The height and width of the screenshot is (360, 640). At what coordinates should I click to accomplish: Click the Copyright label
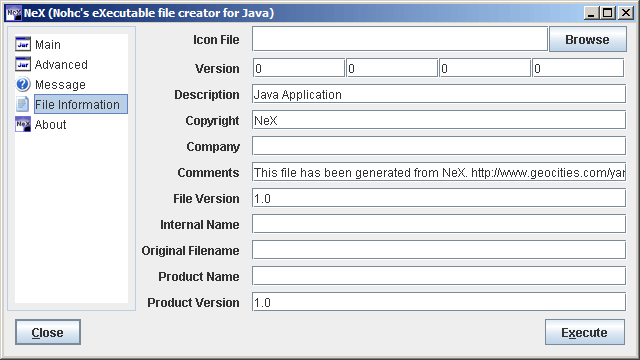click(x=212, y=121)
